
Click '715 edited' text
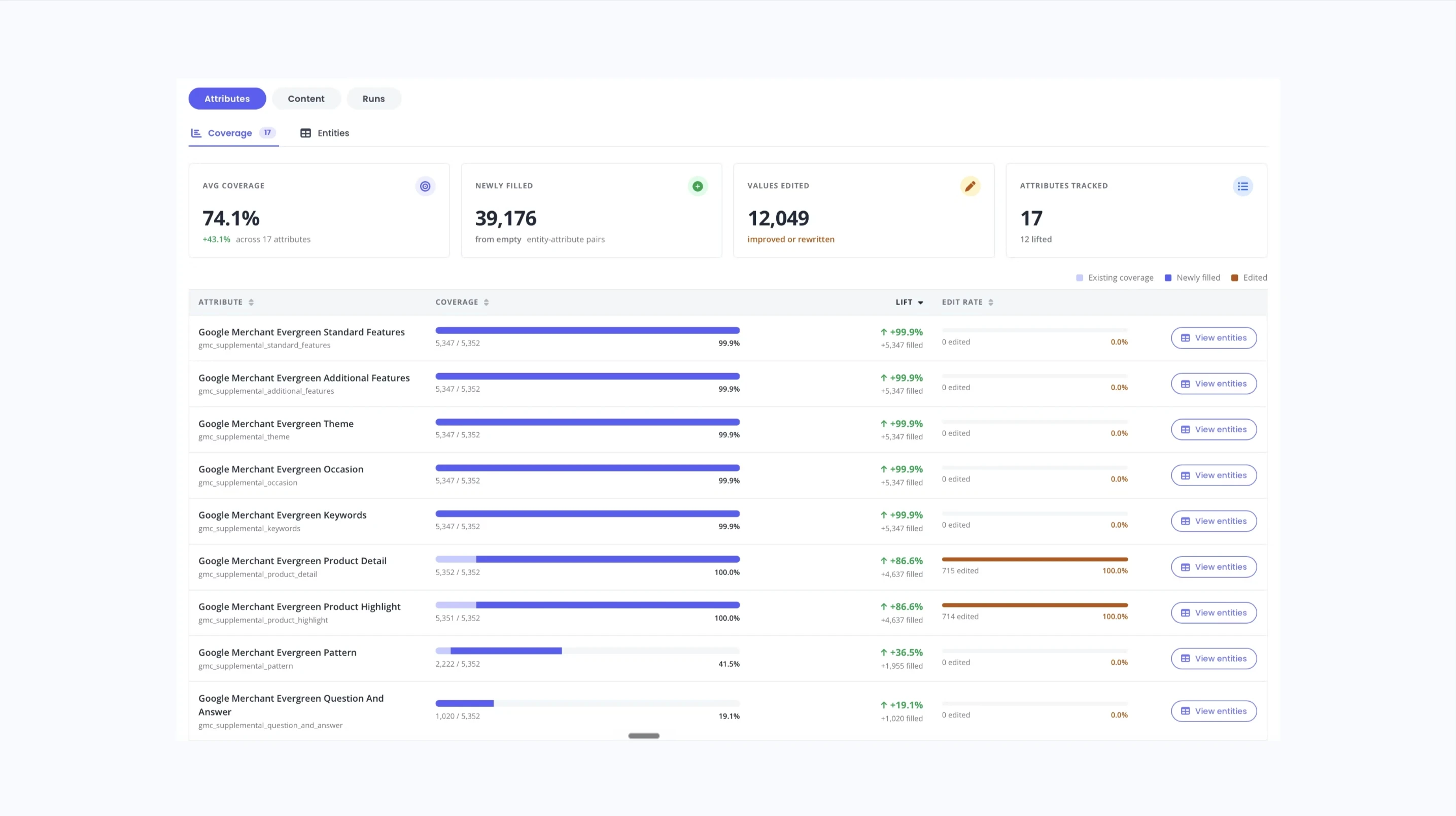tap(960, 570)
